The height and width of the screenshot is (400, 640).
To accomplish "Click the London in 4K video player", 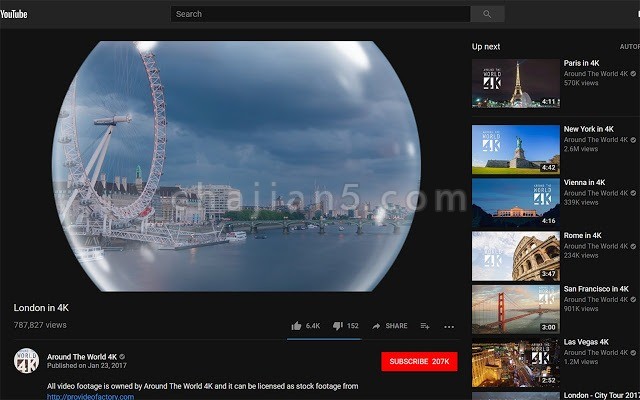I will (236, 166).
